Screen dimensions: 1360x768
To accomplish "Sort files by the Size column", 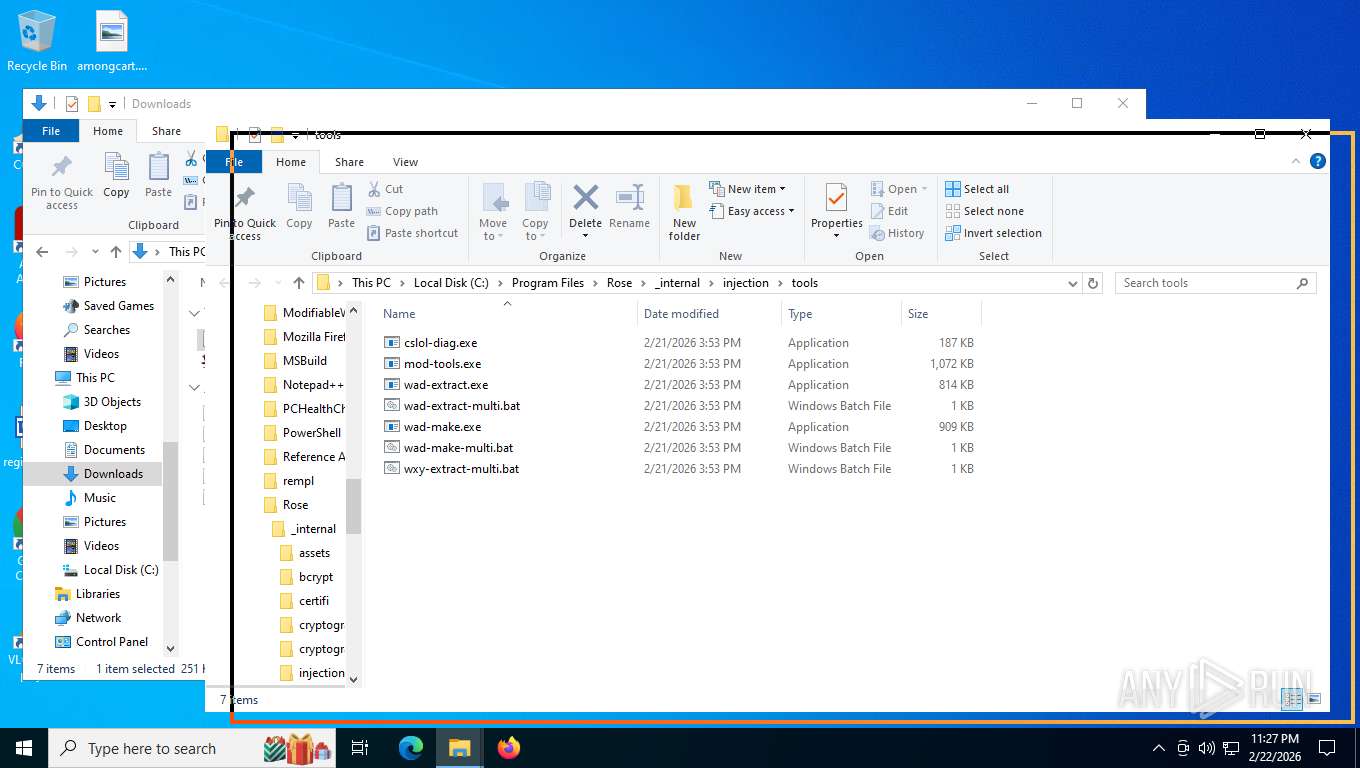I will (x=941, y=314).
